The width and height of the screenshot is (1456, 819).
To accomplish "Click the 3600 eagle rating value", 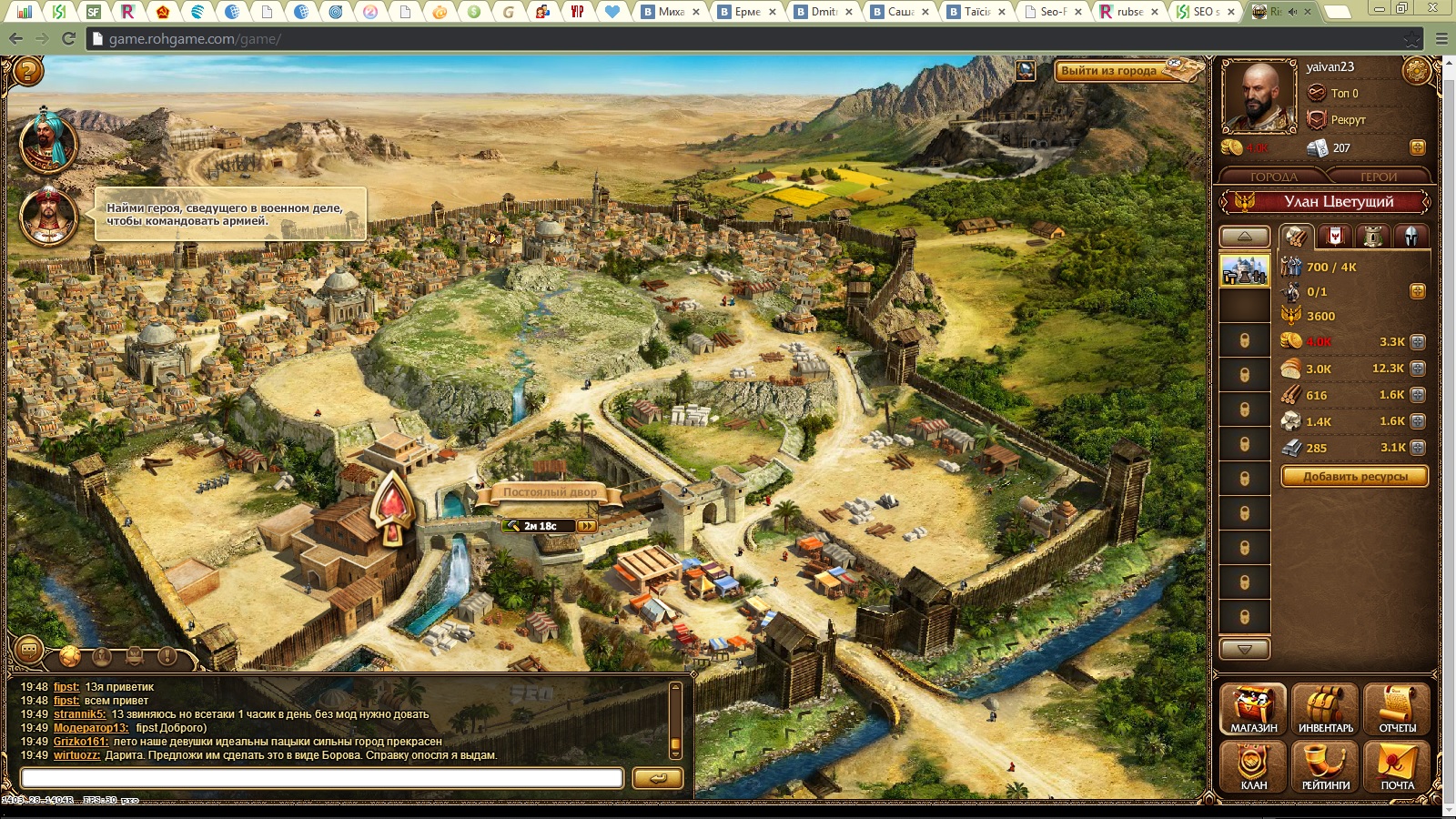I will point(1321,316).
